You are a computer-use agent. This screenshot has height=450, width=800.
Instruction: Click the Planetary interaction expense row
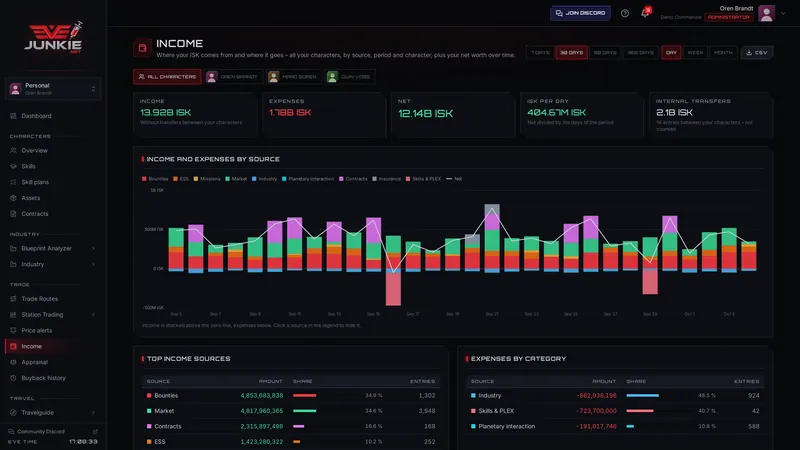(615, 426)
